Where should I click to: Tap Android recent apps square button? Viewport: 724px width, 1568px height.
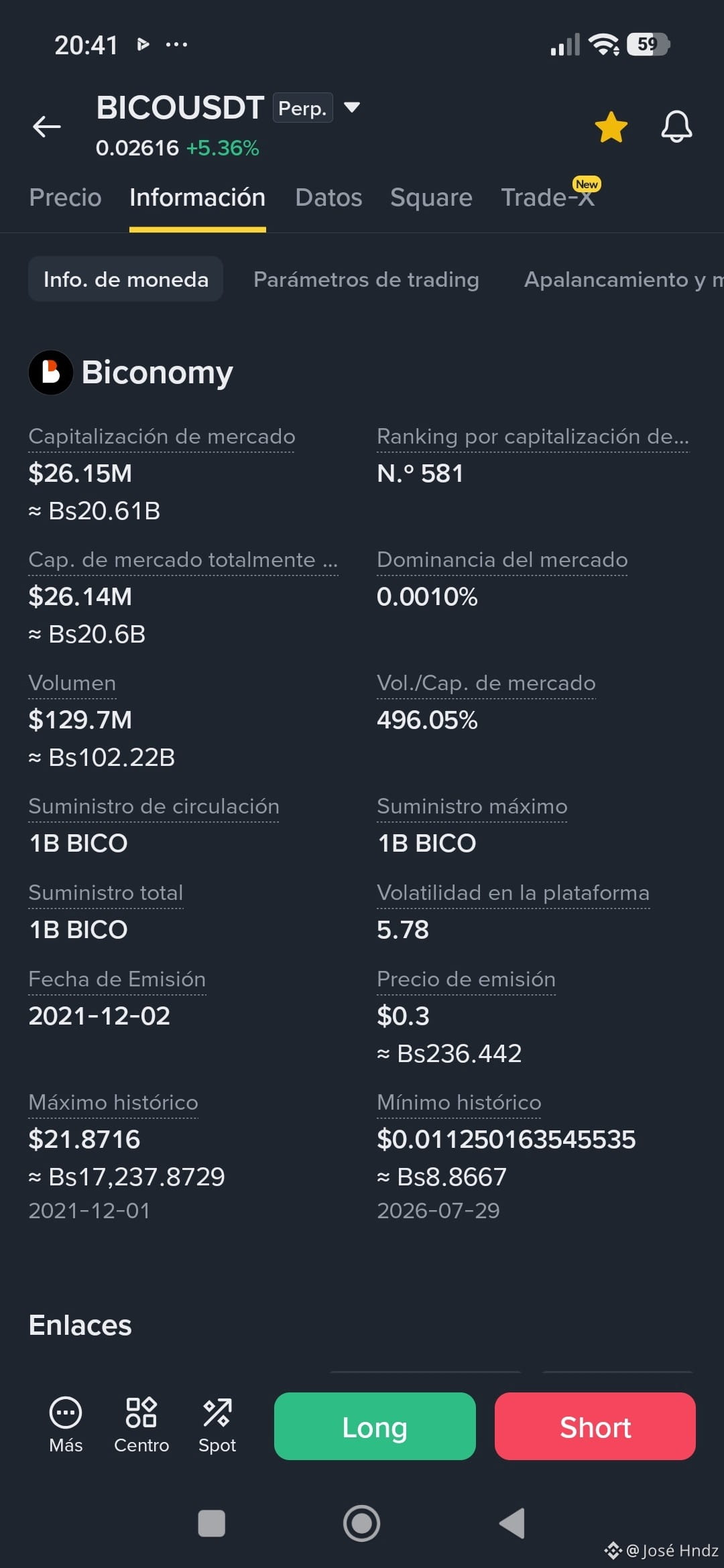pyautogui.click(x=212, y=1523)
